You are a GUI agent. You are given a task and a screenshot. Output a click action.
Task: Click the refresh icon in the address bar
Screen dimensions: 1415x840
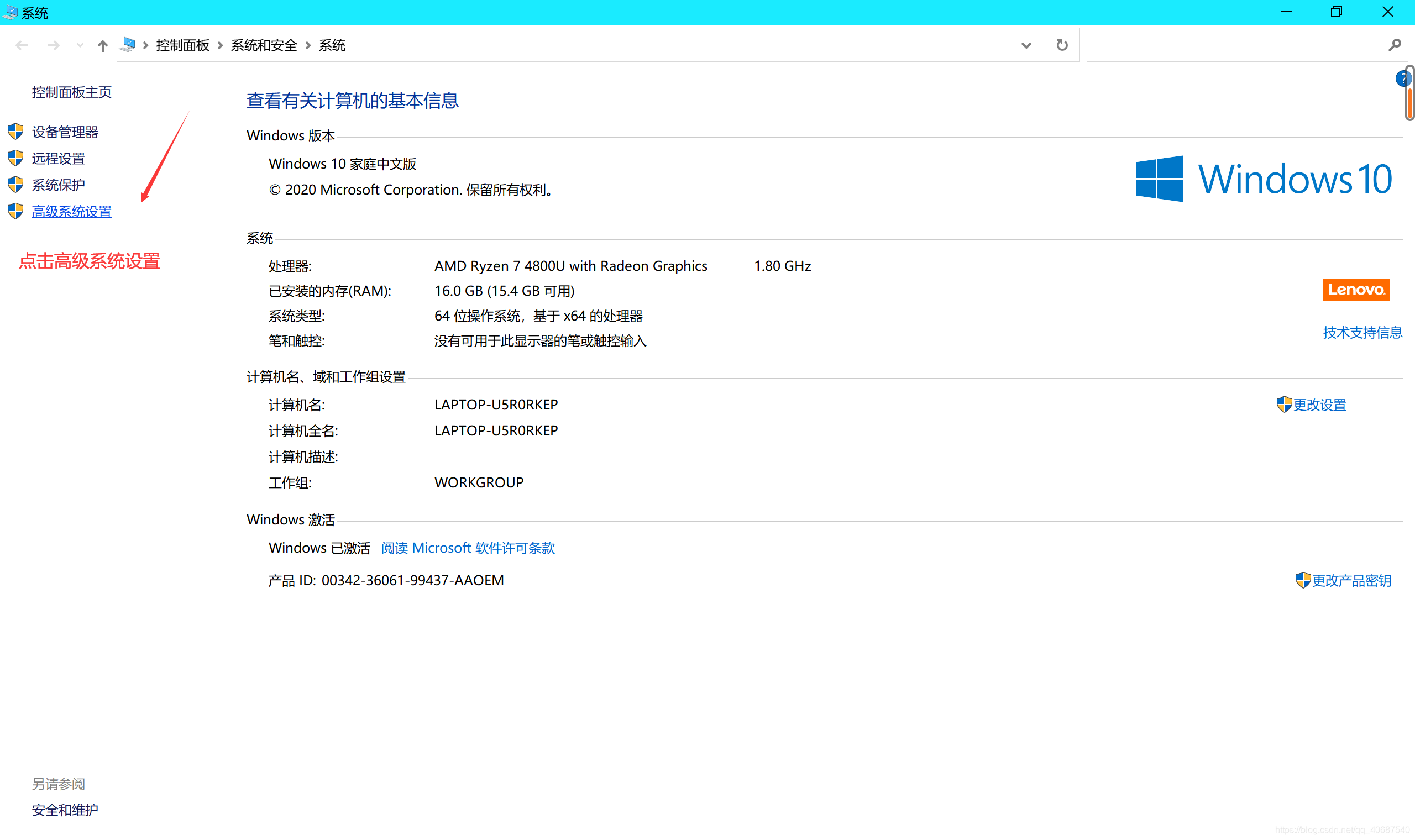pos(1061,45)
